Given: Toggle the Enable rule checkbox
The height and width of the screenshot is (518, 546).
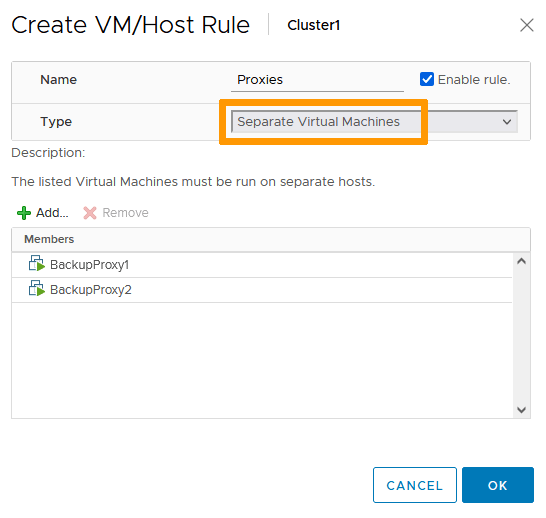Looking at the screenshot, I should point(427,79).
